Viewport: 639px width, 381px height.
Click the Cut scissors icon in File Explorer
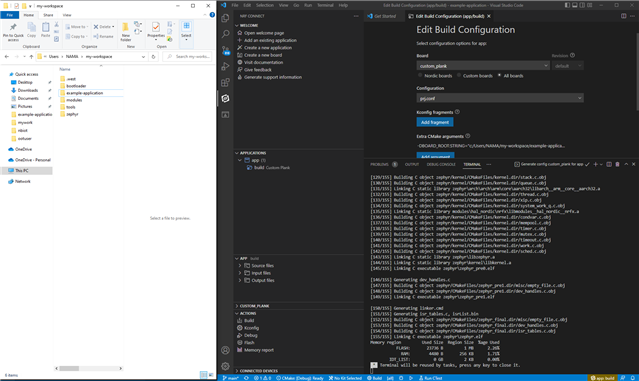(x=57, y=25)
